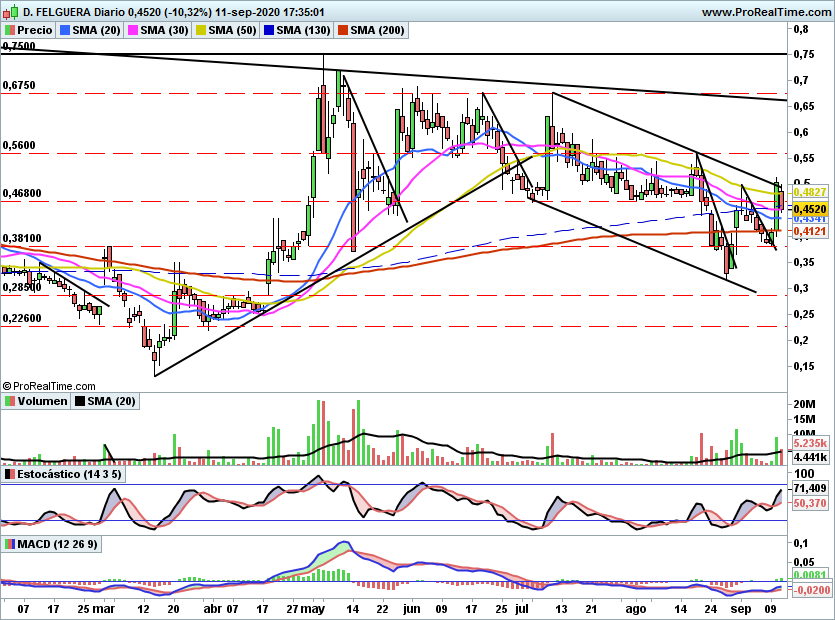Screen dimensions: 835x620
Task: Click the MACD indicator multicolor icon
Action: 10,545
